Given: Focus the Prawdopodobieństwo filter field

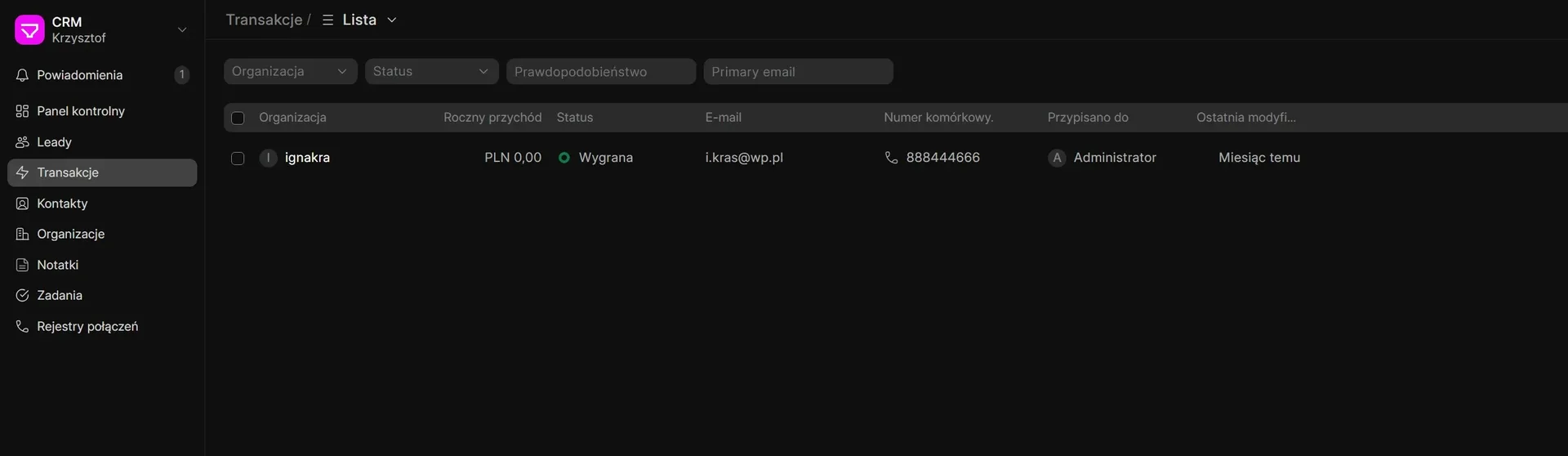Looking at the screenshot, I should (601, 71).
